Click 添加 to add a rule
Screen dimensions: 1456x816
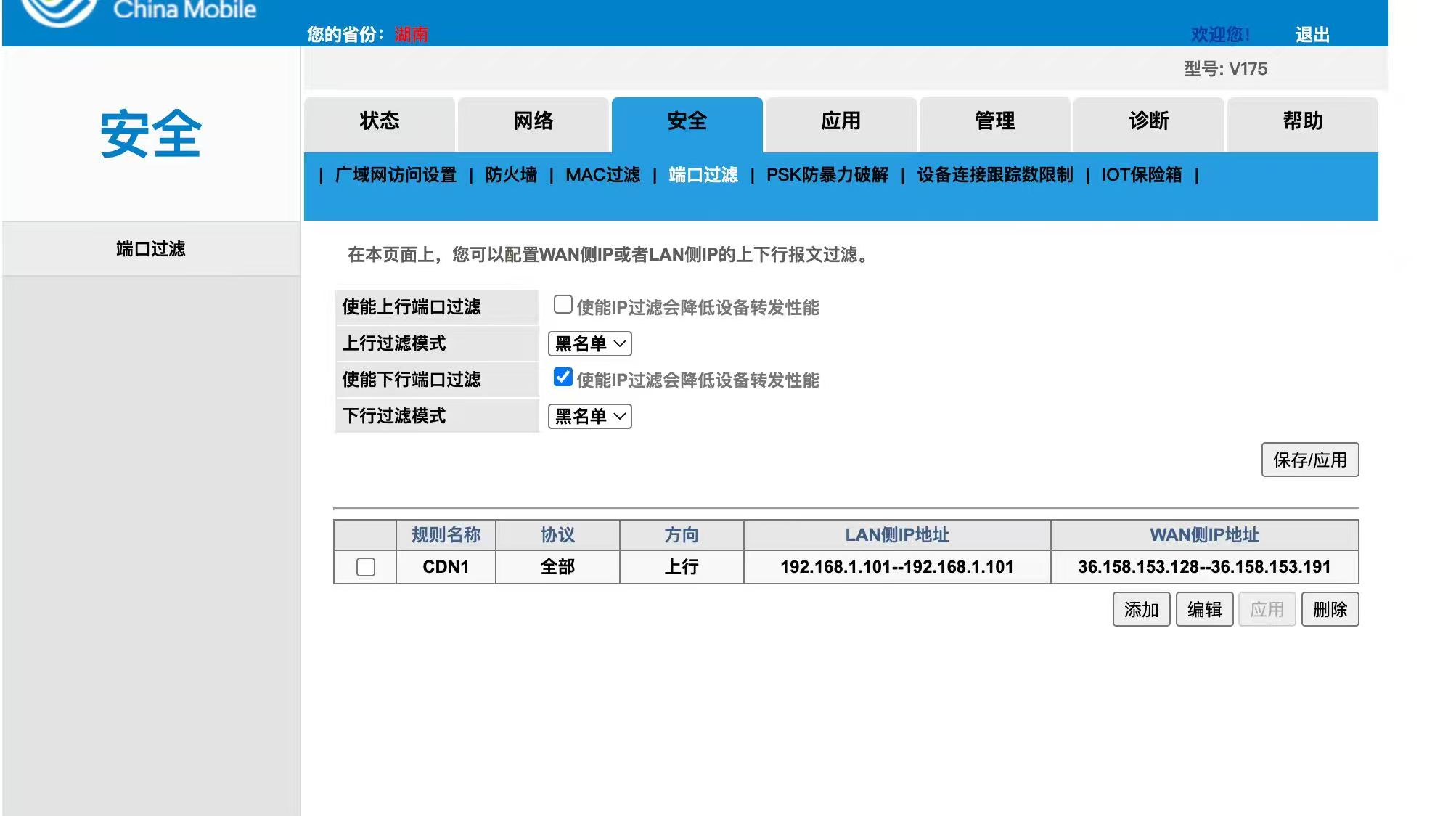coord(1141,609)
